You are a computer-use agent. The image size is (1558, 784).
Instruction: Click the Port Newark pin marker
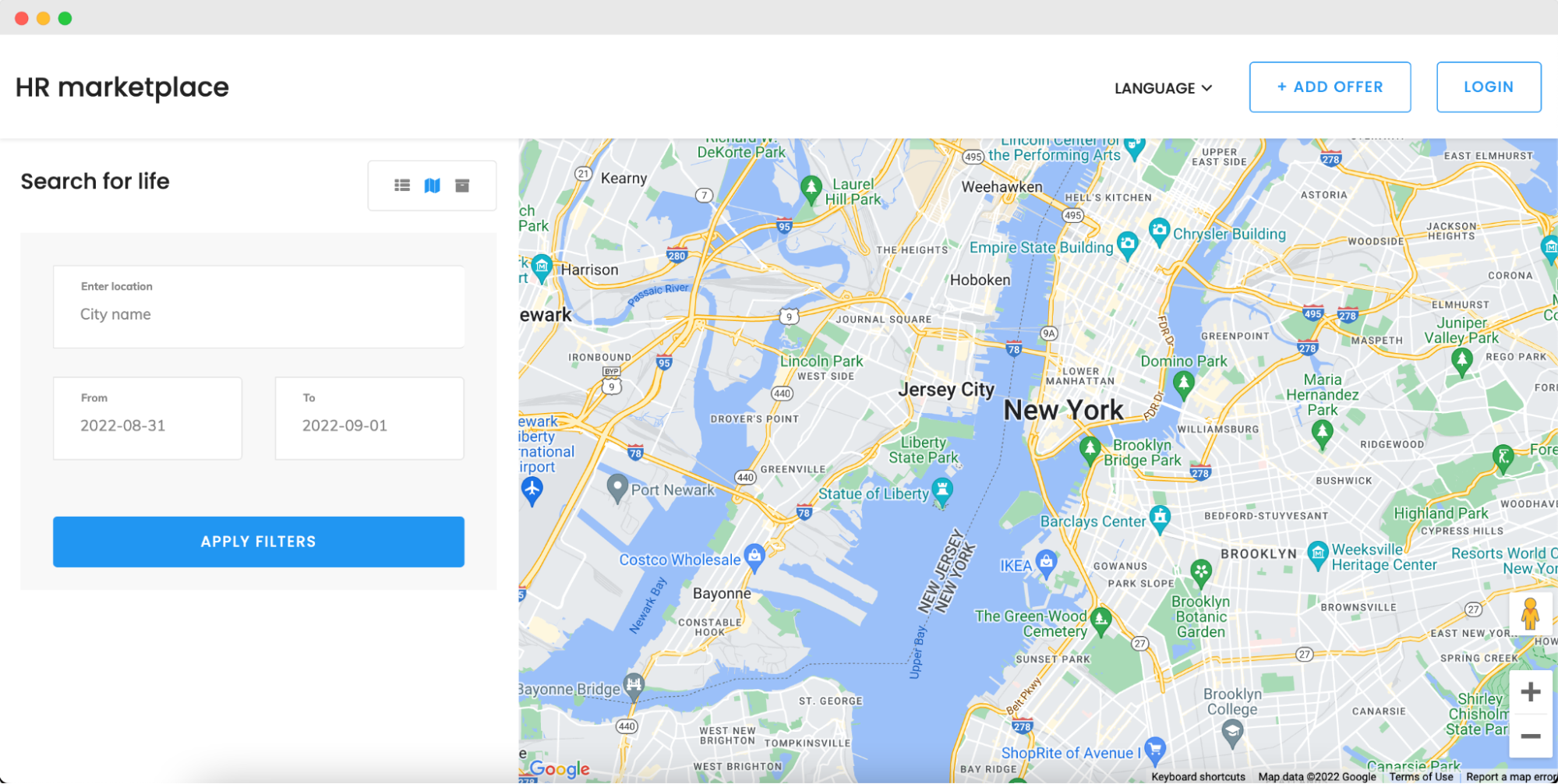(617, 488)
